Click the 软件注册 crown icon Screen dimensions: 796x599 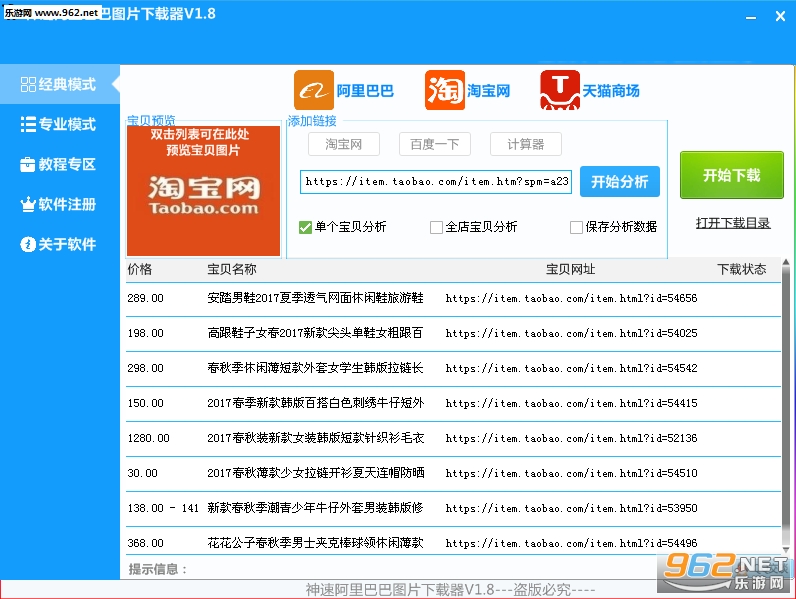pos(28,205)
